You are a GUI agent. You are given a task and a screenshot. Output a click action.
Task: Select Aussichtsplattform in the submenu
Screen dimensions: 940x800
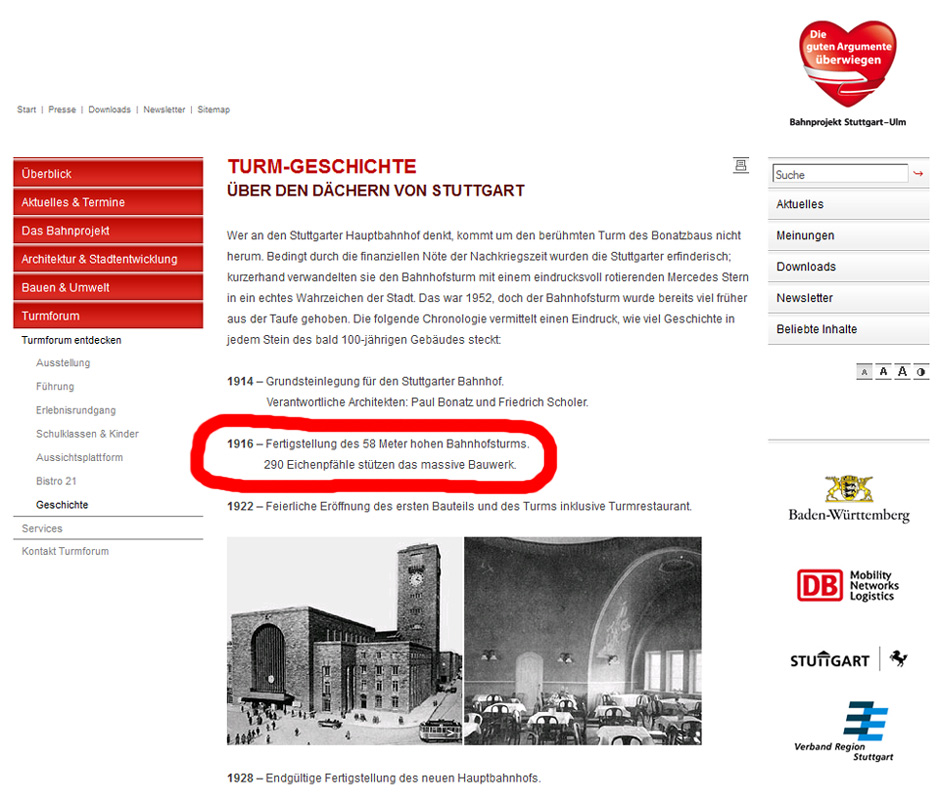(x=79, y=458)
